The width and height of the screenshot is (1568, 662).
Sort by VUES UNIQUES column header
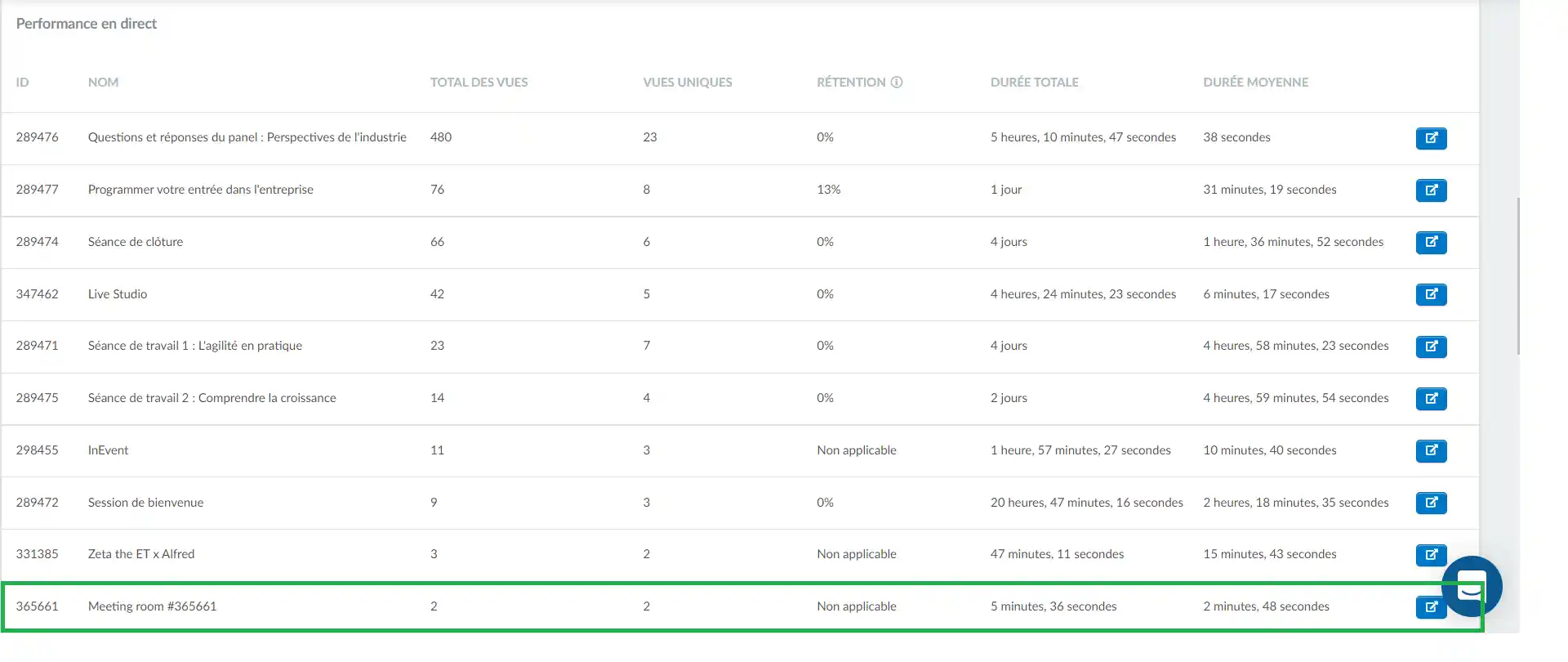click(687, 82)
